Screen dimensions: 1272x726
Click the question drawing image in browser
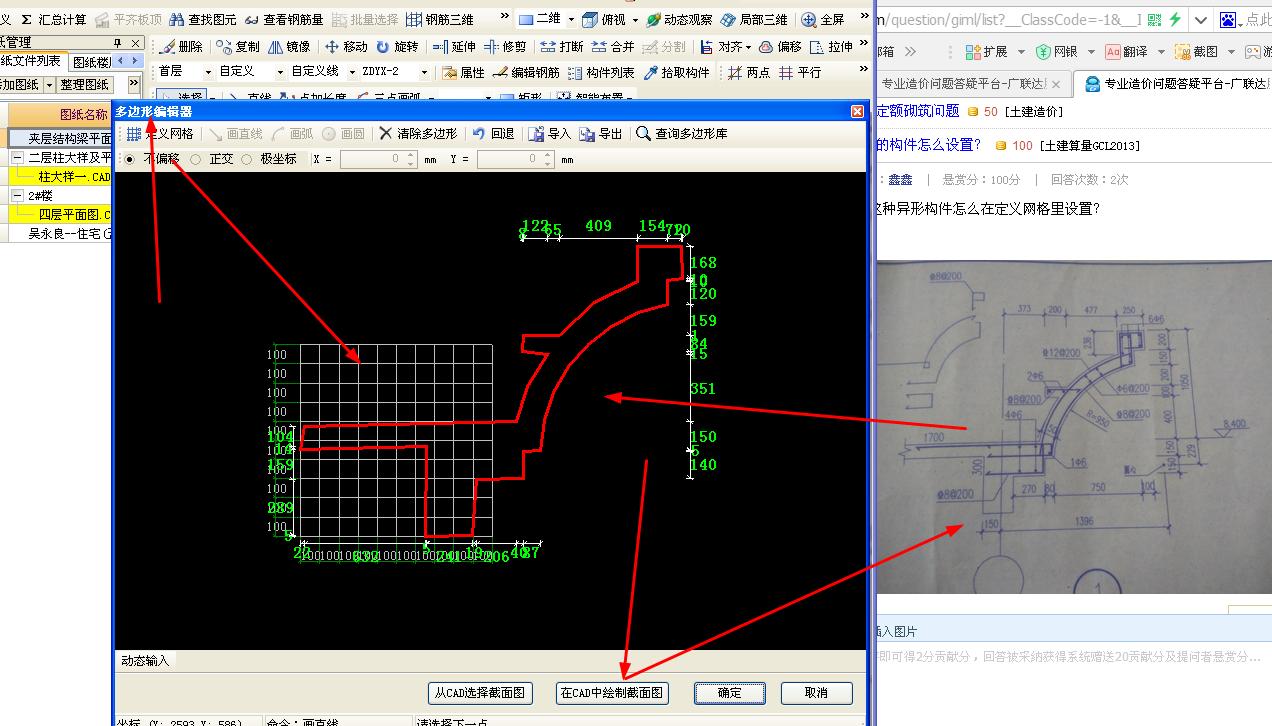pyautogui.click(x=1074, y=427)
